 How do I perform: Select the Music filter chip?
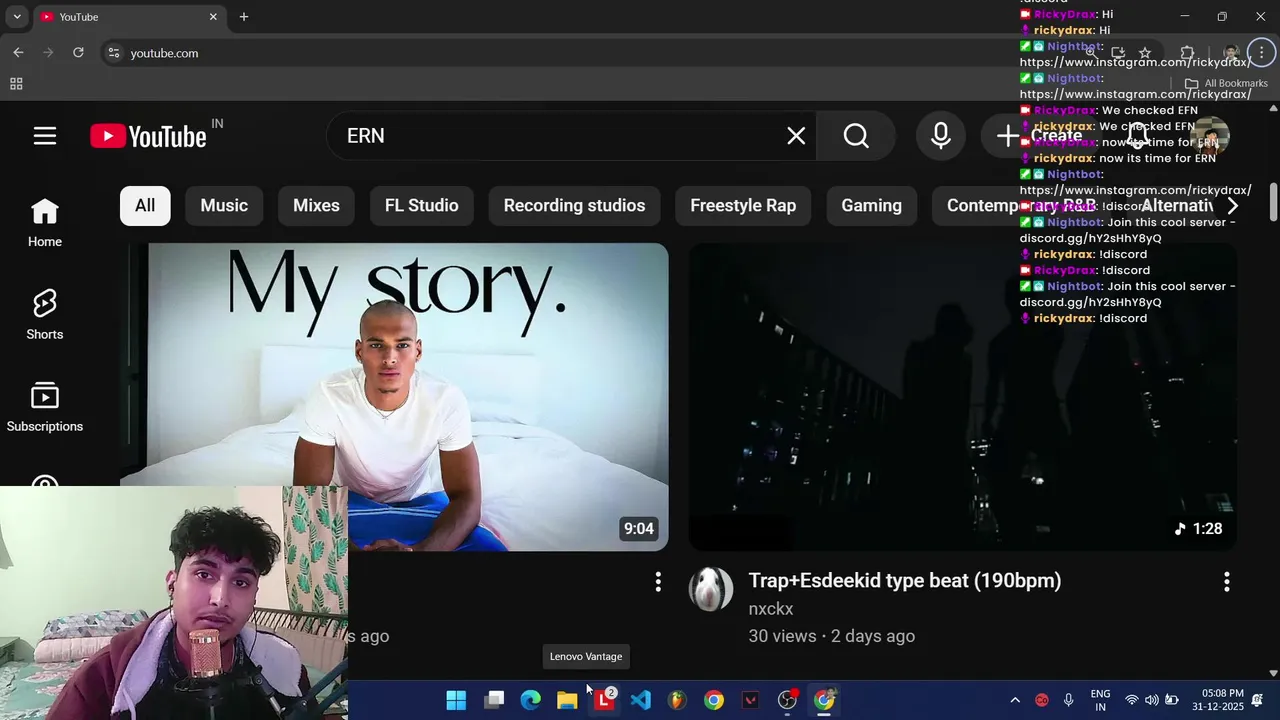point(224,205)
